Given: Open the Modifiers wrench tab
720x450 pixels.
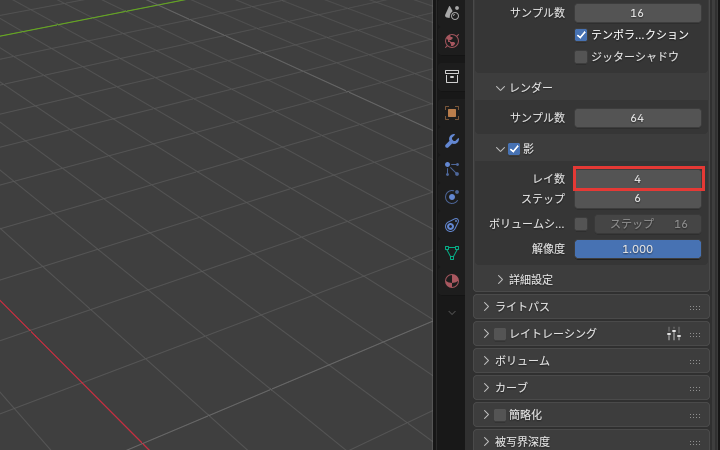Looking at the screenshot, I should tap(452, 141).
